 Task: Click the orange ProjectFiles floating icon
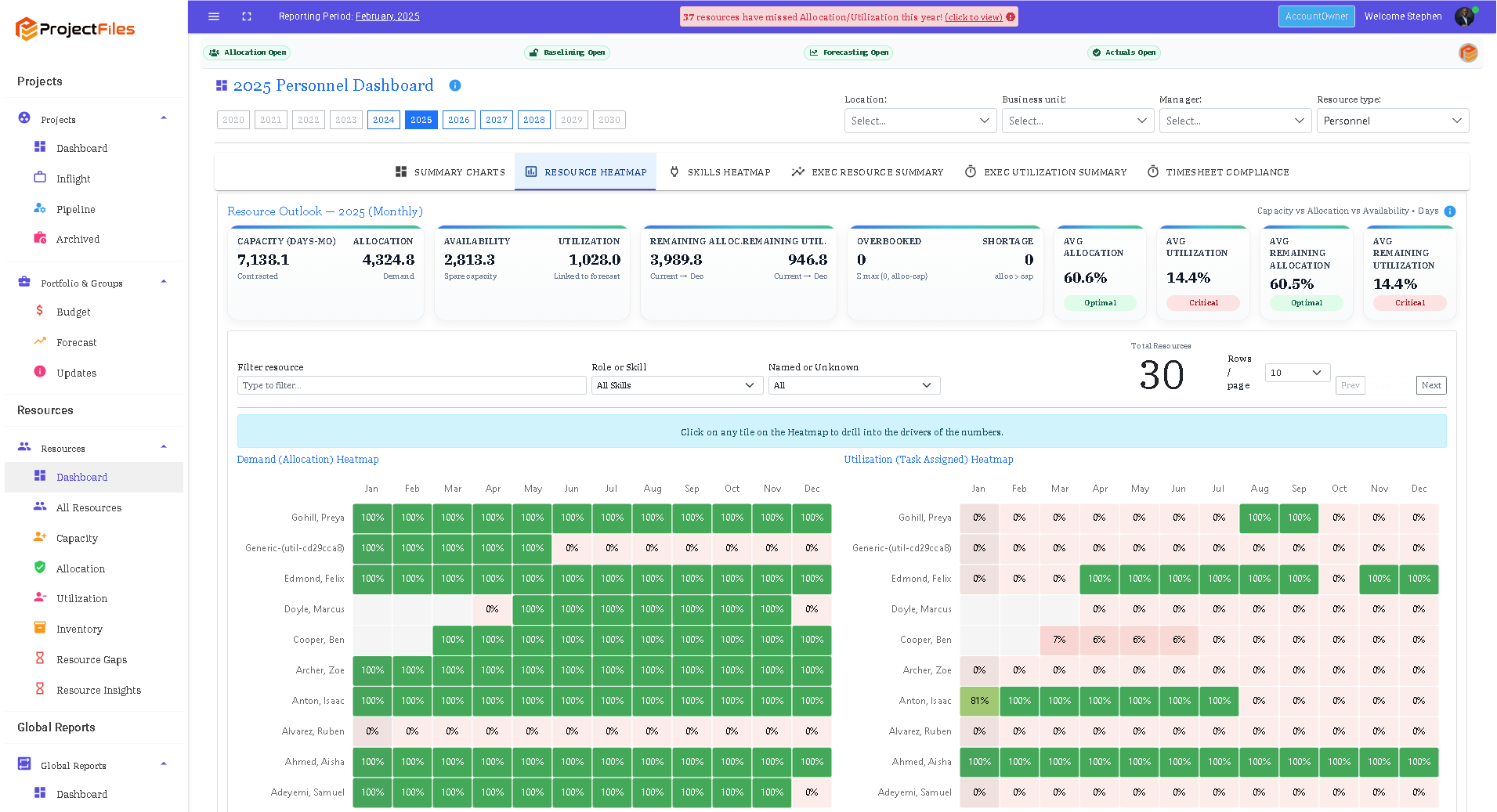(x=1468, y=52)
